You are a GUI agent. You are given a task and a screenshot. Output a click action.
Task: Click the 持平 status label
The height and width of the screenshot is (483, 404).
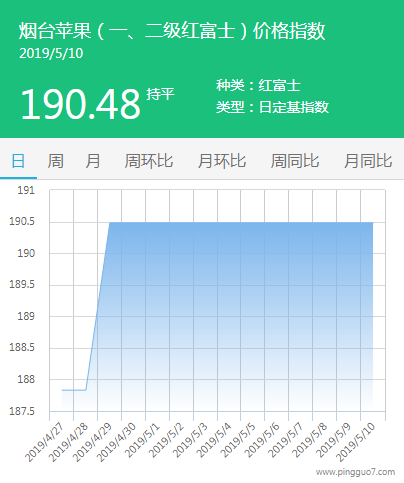click(160, 94)
